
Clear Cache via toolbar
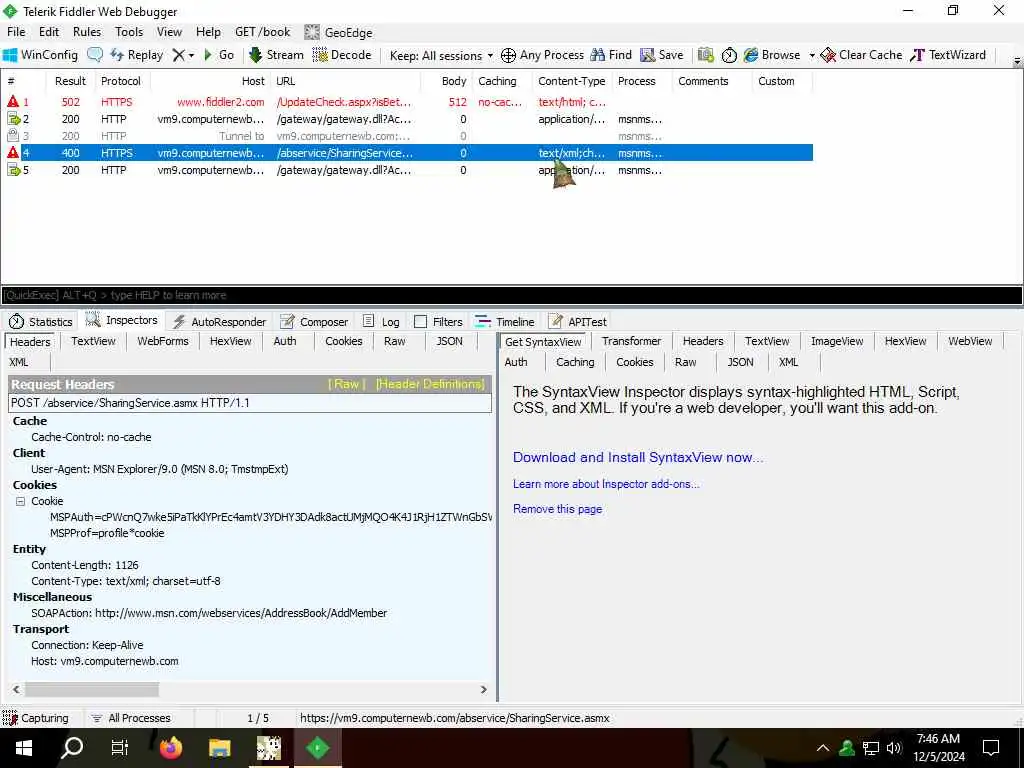861,55
